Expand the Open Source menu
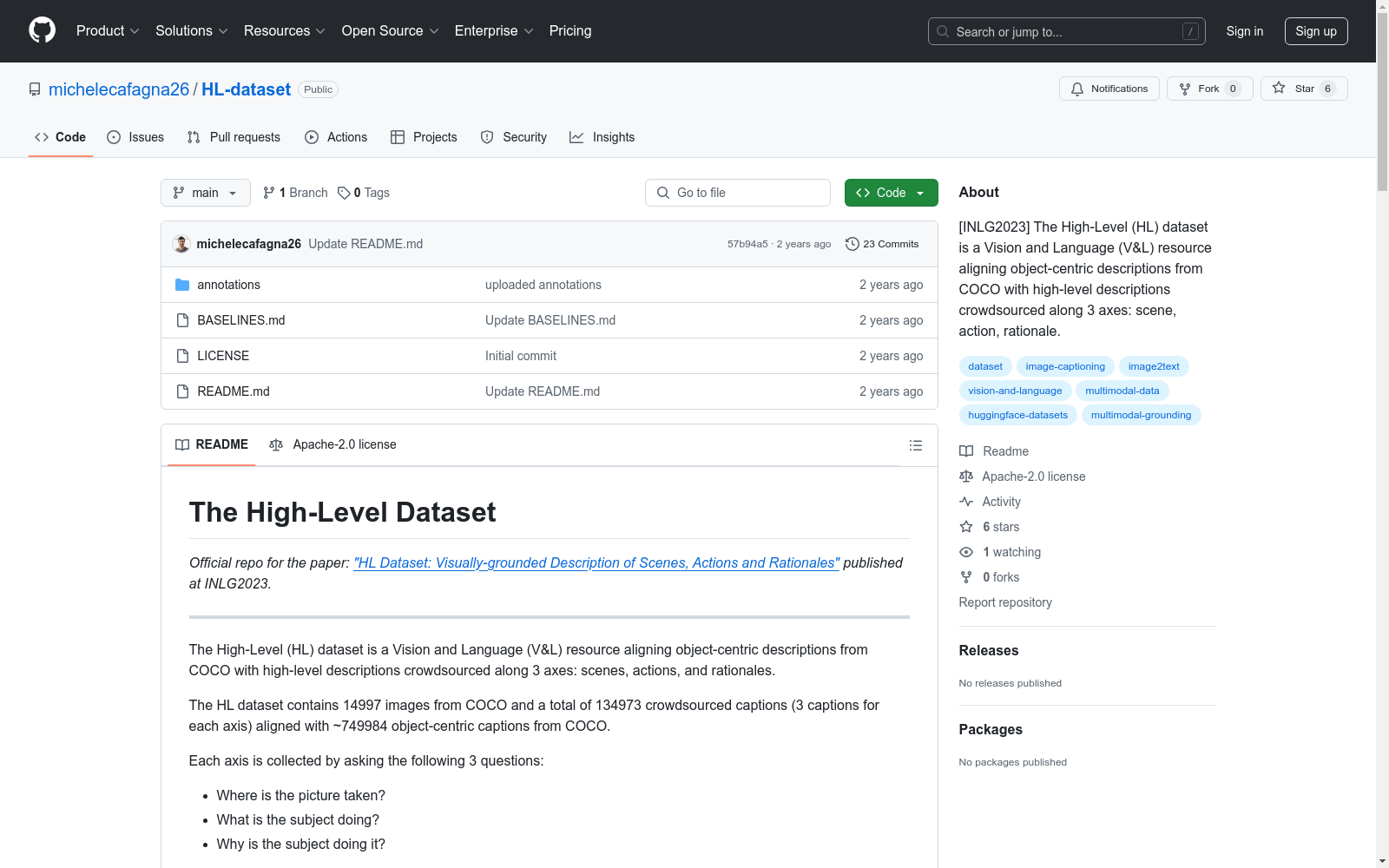The image size is (1389, 868). [391, 31]
